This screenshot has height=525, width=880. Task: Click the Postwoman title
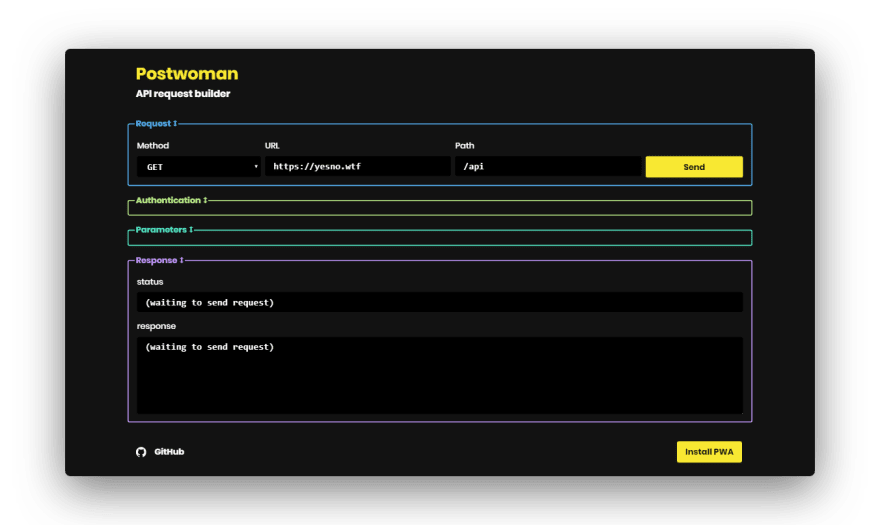(187, 74)
